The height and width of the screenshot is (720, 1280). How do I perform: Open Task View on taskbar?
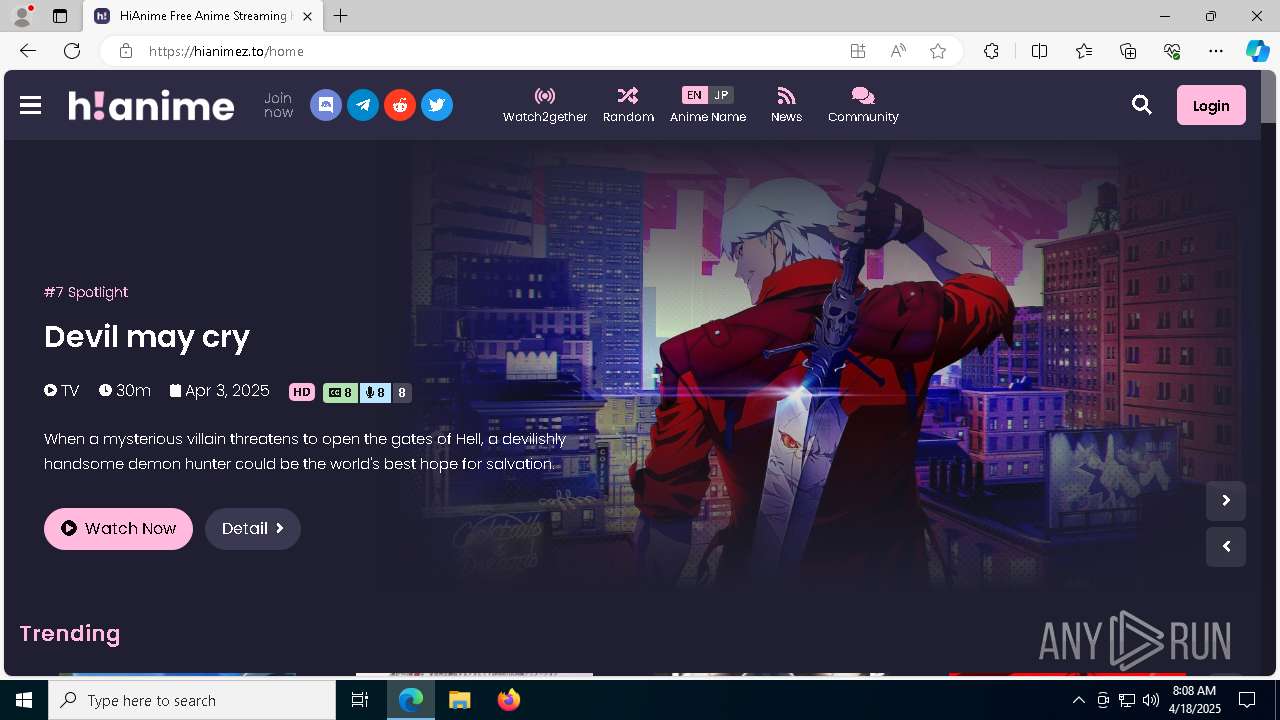coord(361,700)
